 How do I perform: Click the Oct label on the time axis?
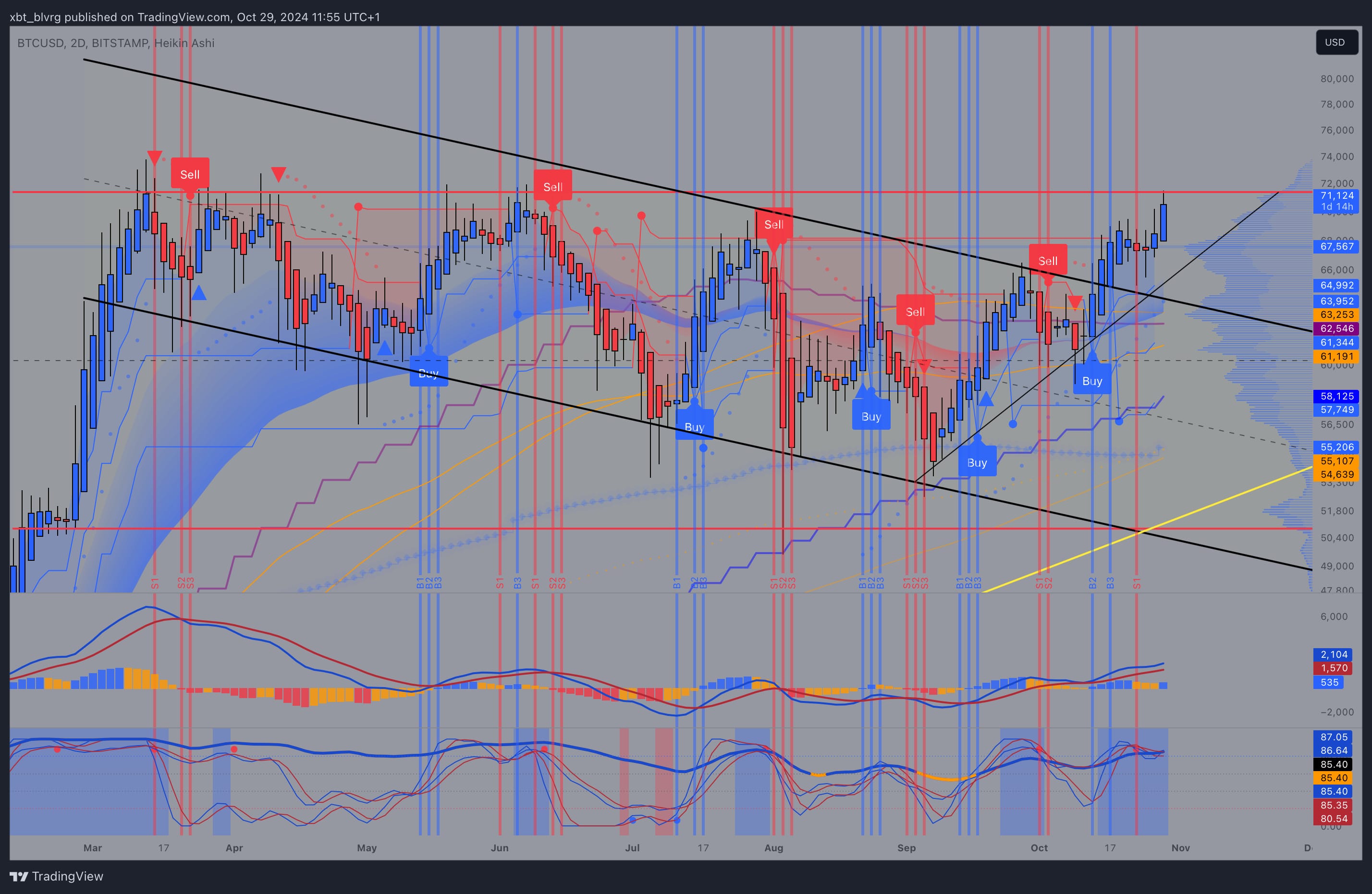pyautogui.click(x=1039, y=848)
